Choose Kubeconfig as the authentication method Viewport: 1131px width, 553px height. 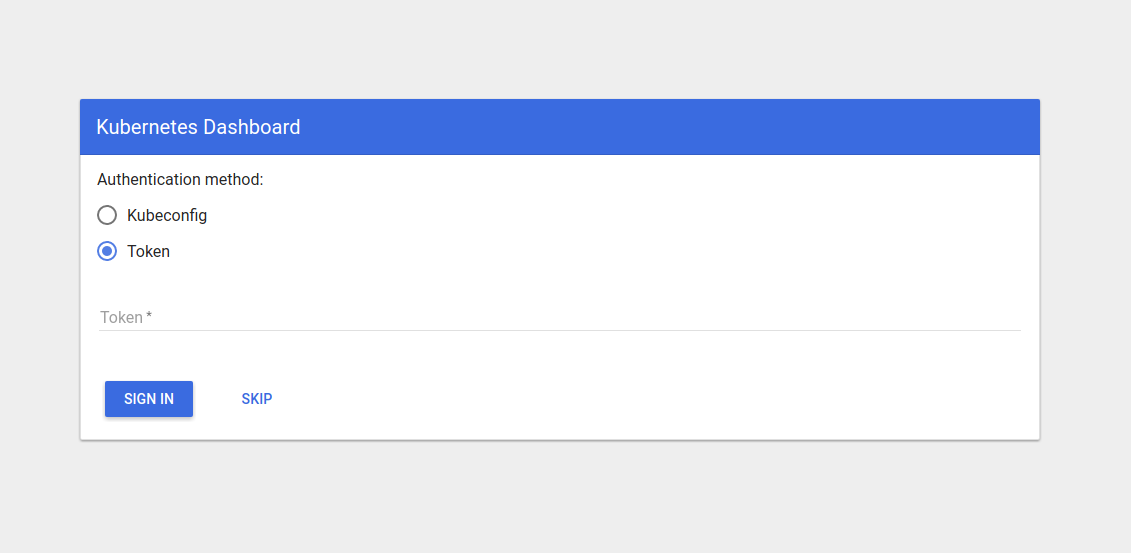point(107,215)
